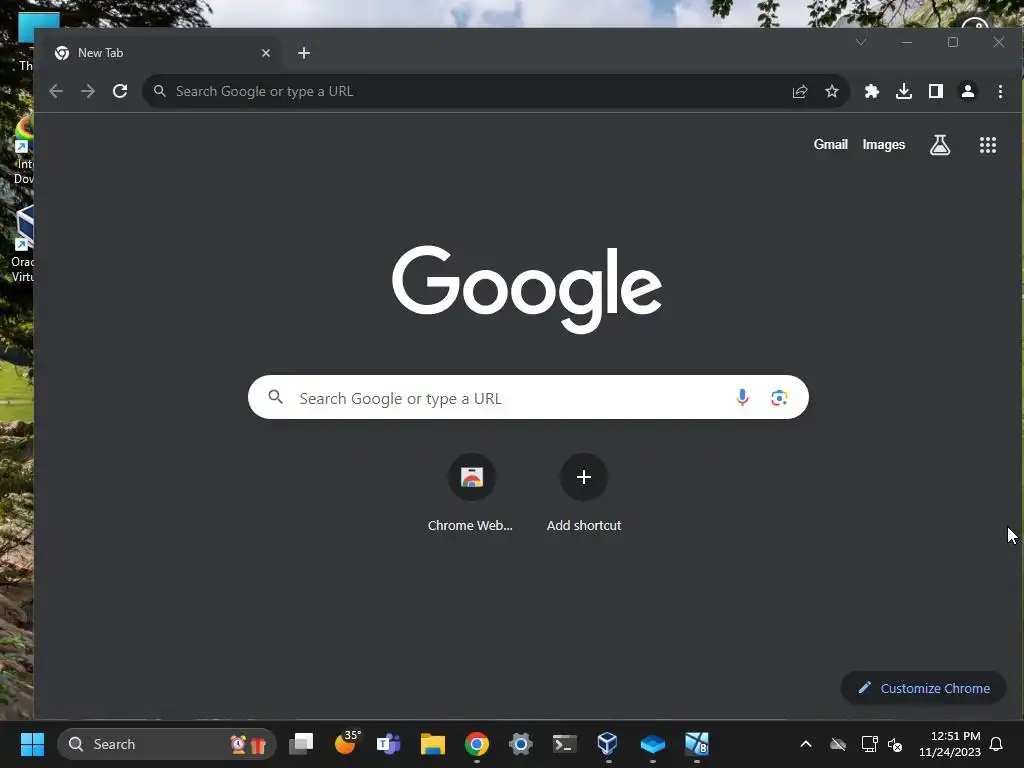
Task: Open the Images link
Action: 884,144
